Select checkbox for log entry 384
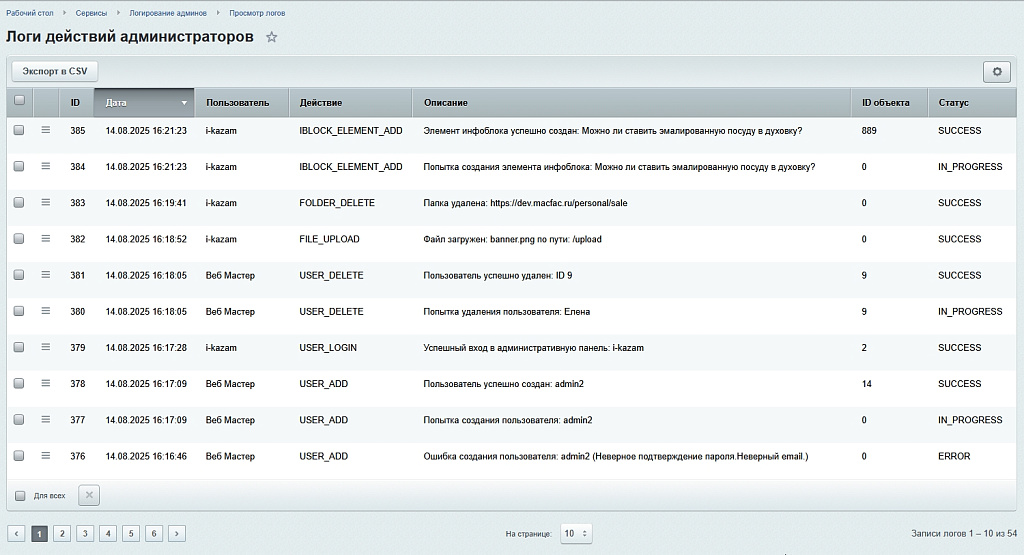The image size is (1024, 555). tap(19, 167)
